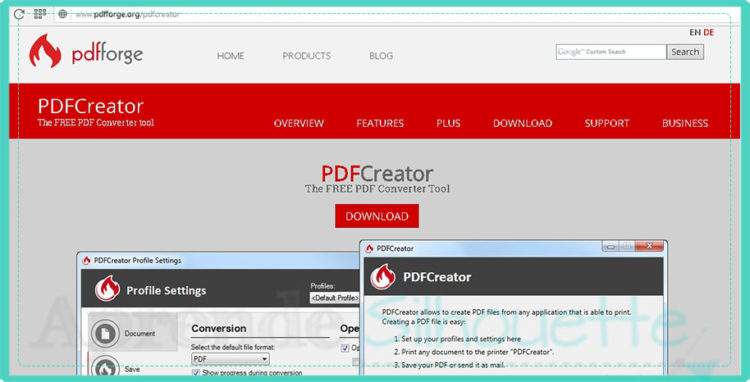Screen dimensions: 750x382
Task: Open DOWNLOAD tab in the red bar
Action: coord(522,123)
